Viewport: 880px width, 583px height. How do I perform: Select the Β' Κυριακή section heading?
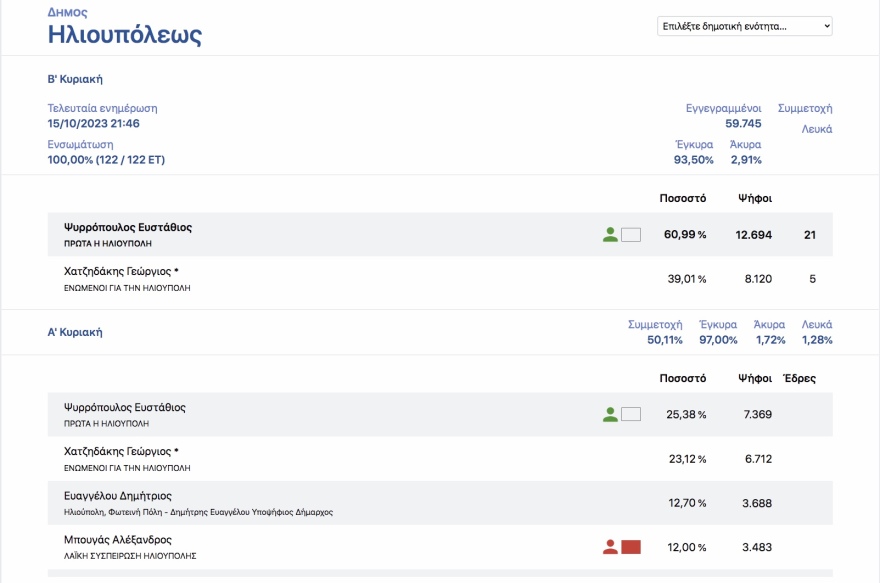pyautogui.click(x=75, y=79)
